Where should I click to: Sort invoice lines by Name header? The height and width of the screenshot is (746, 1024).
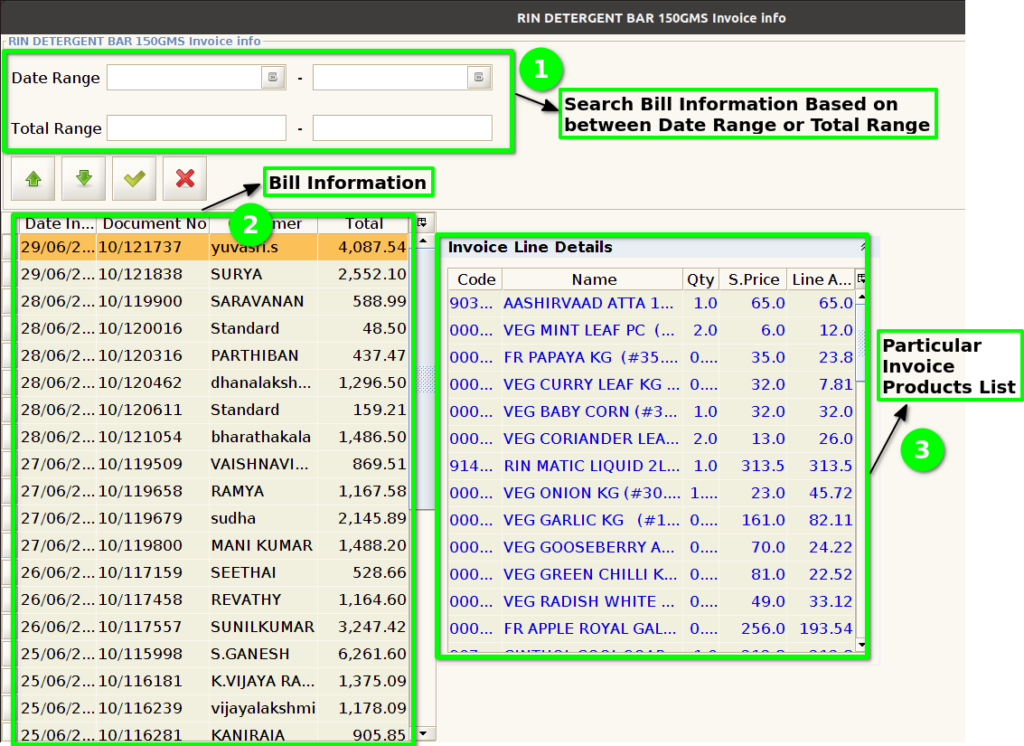(x=593, y=279)
